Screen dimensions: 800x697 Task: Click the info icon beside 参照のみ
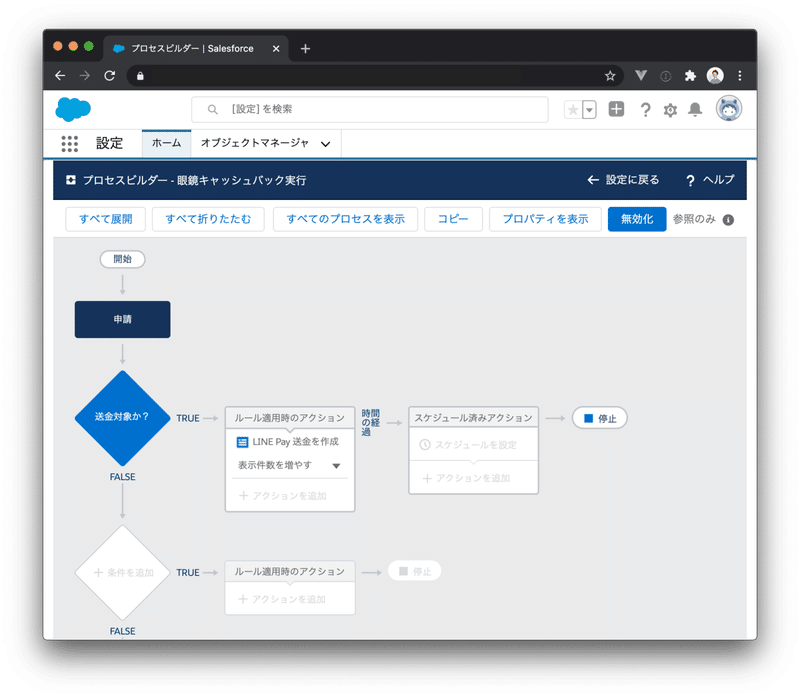click(x=729, y=220)
